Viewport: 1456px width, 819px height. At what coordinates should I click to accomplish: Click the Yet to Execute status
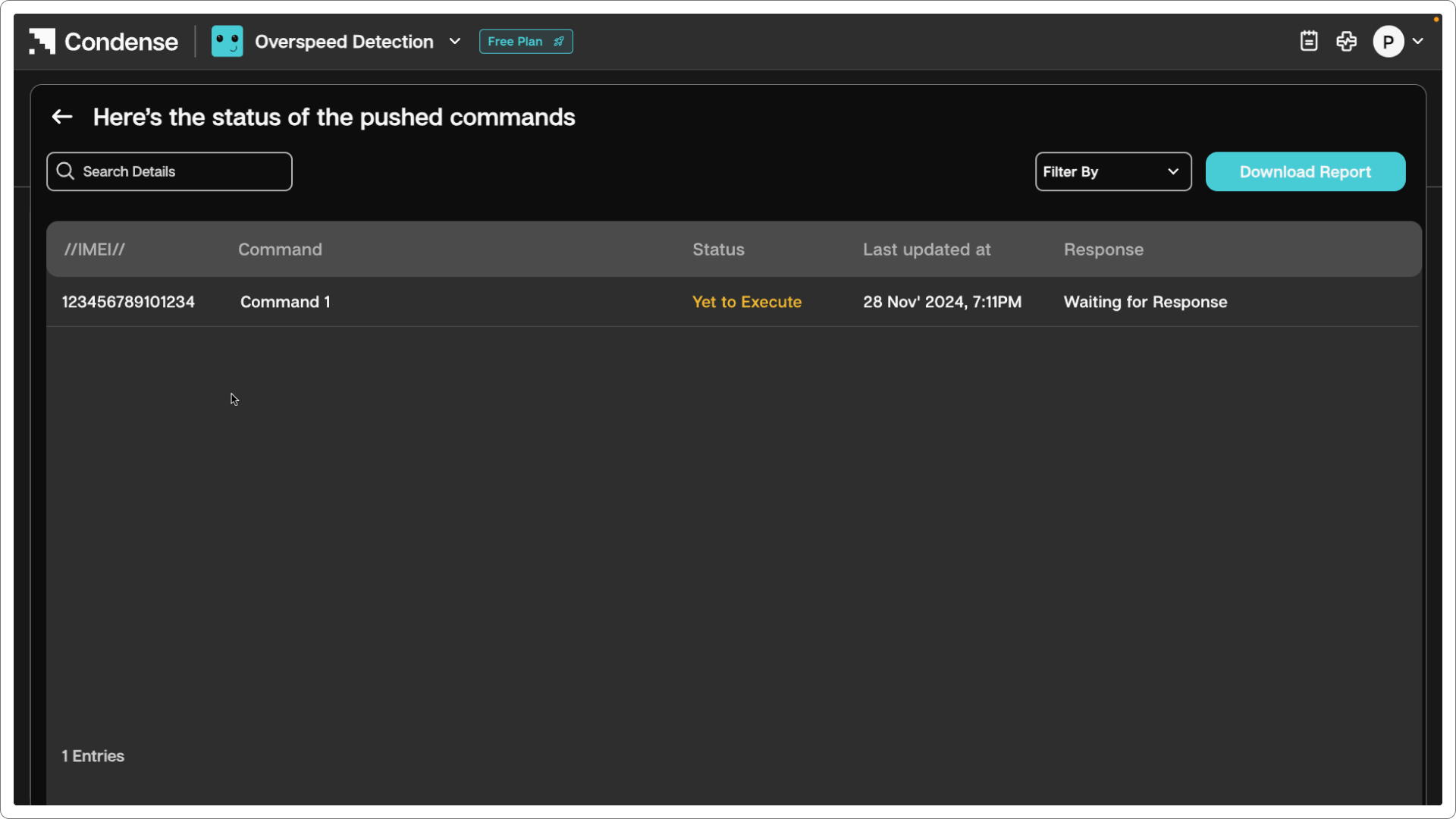(746, 302)
